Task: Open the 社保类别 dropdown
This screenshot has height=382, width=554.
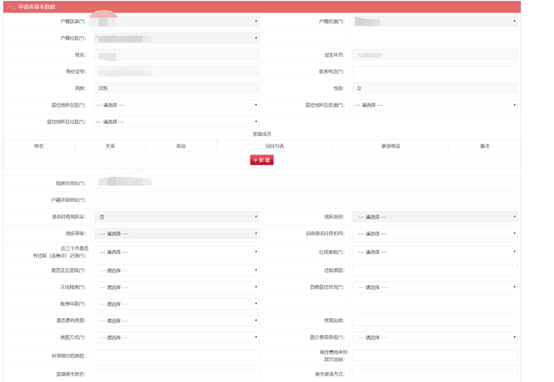Action: (435, 252)
